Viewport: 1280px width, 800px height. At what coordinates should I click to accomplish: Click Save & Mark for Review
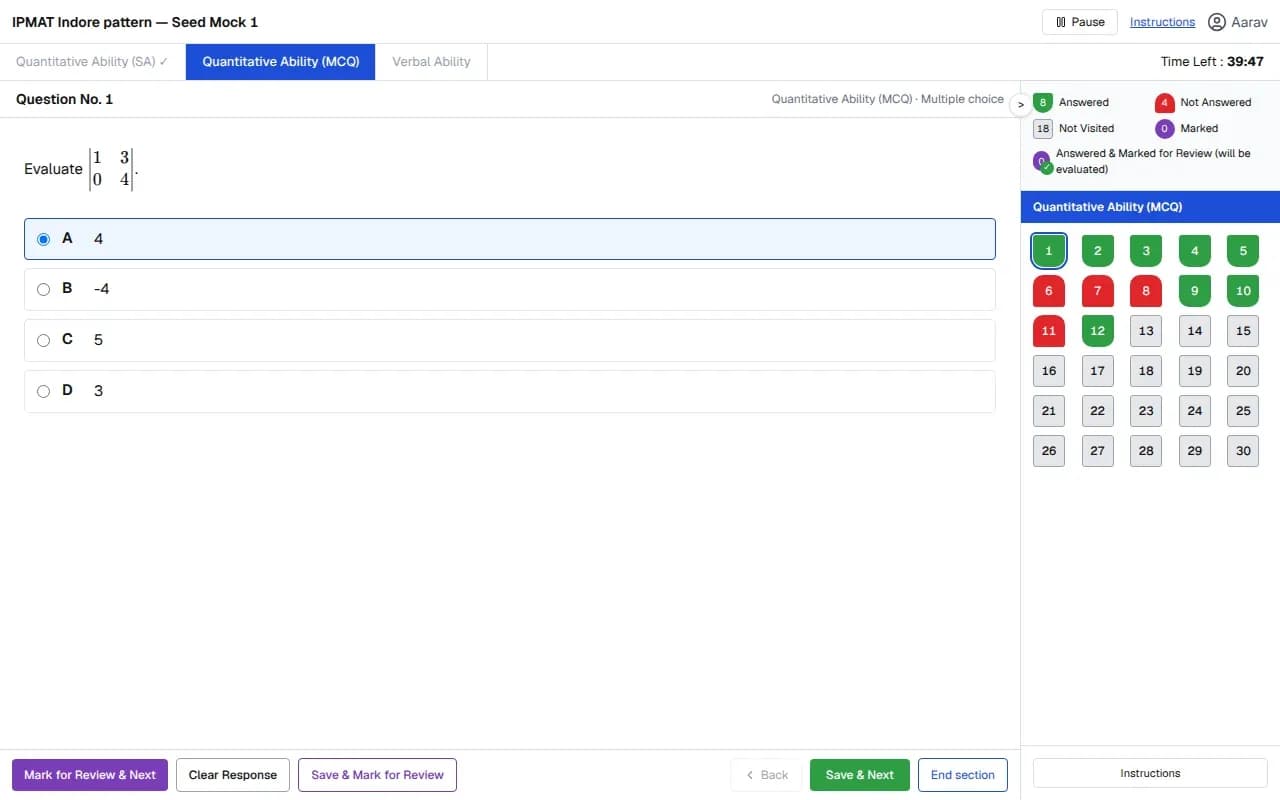pos(377,775)
